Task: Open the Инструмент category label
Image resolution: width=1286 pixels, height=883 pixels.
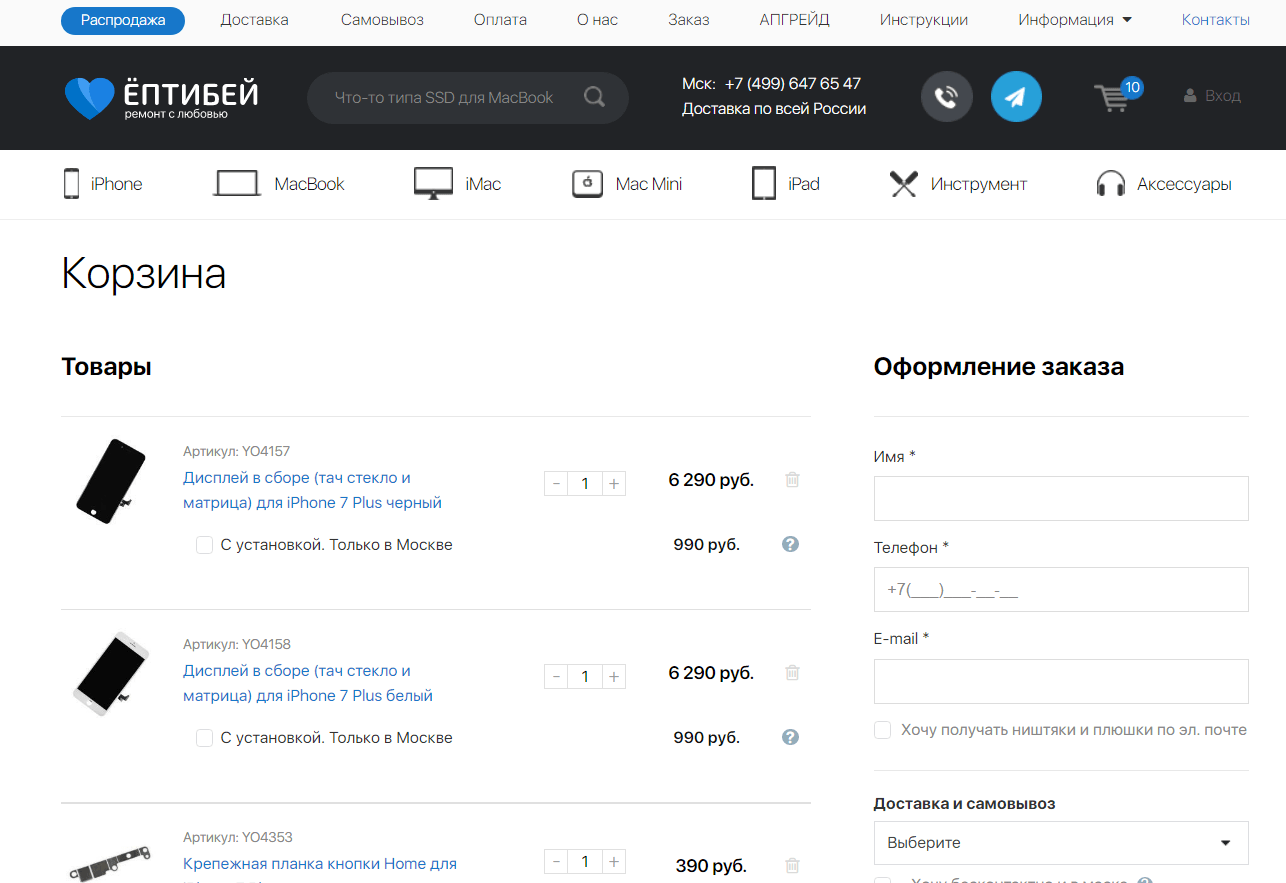Action: point(979,184)
